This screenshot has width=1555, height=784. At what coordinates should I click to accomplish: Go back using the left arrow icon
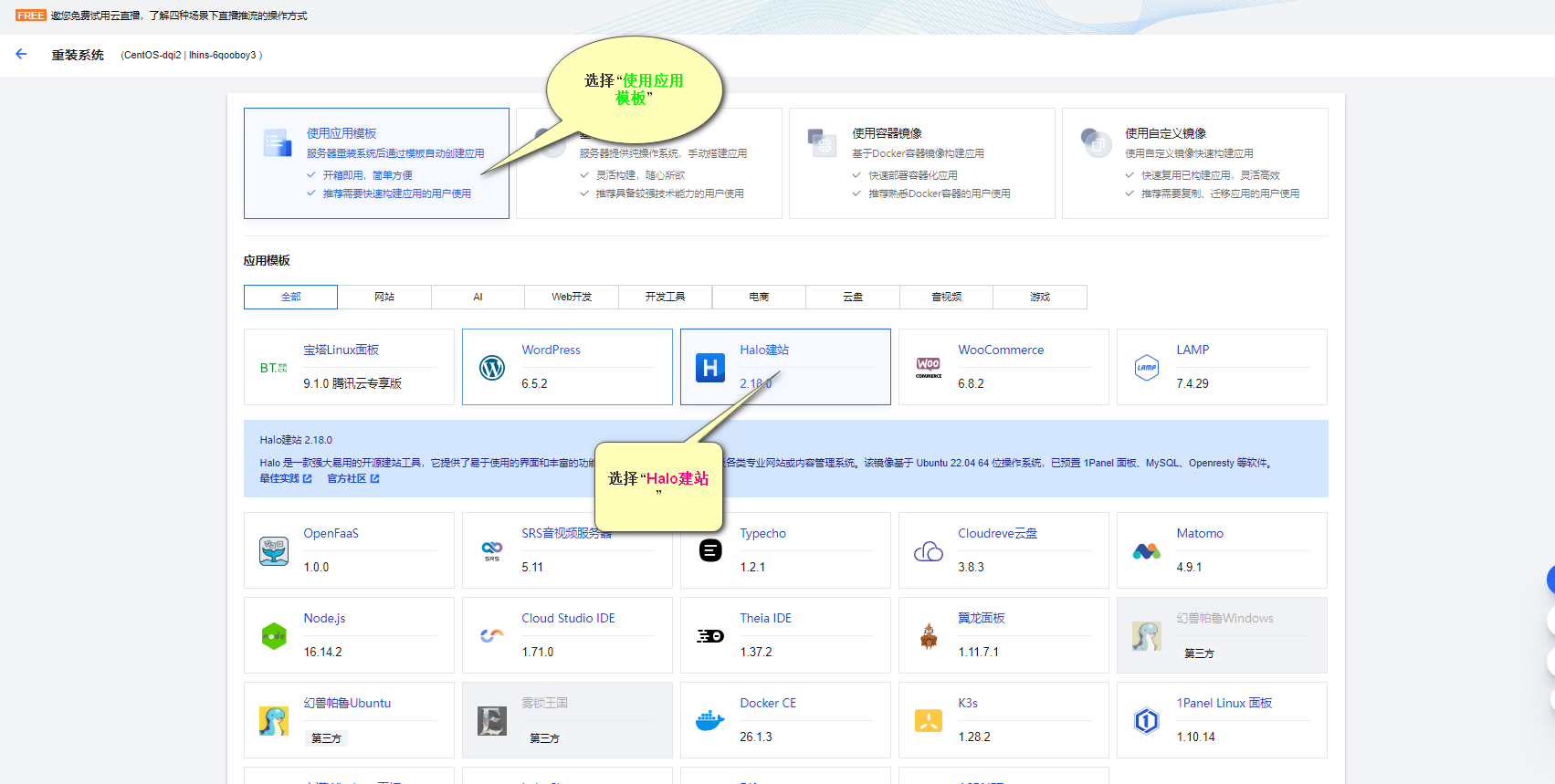pyautogui.click(x=21, y=55)
